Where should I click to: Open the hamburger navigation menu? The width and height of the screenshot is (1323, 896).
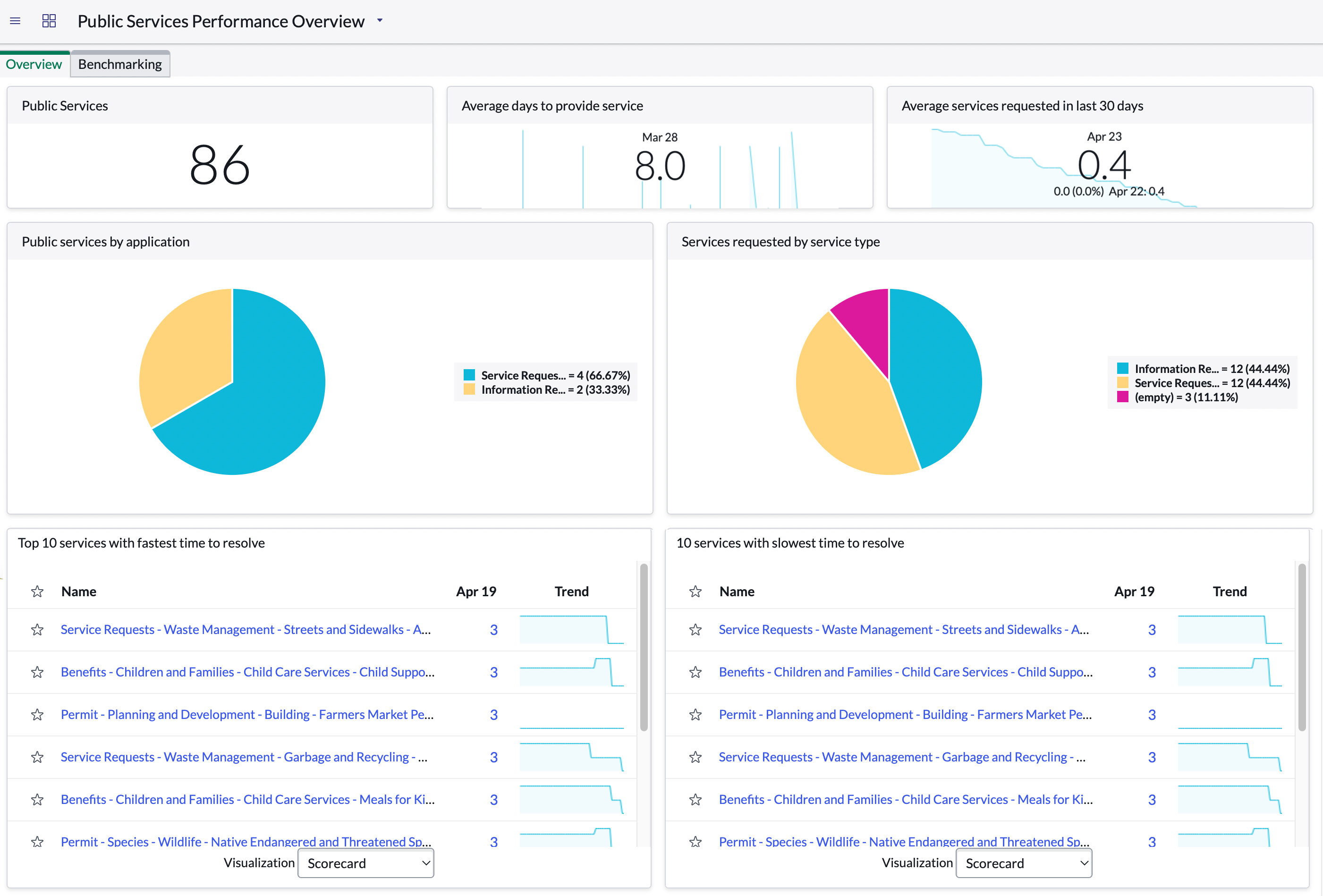(16, 21)
